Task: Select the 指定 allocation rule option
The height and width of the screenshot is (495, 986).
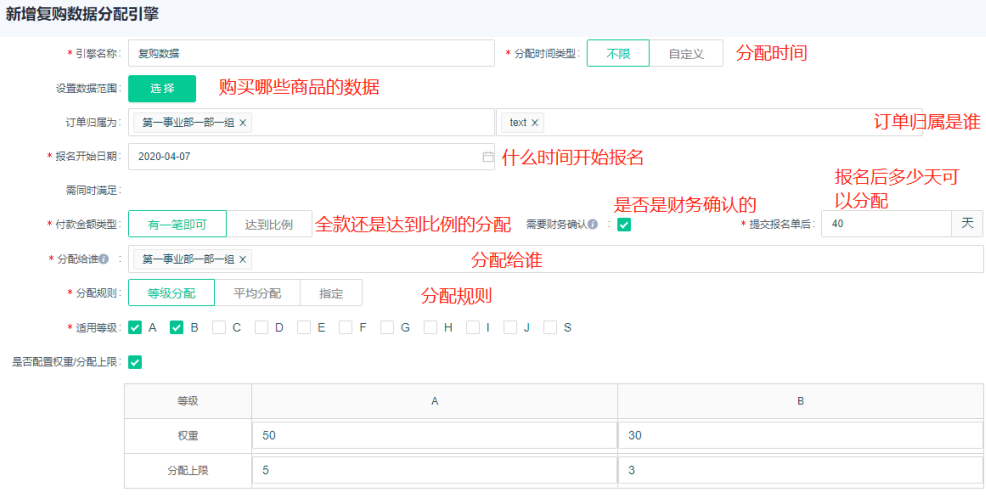Action: (331, 293)
